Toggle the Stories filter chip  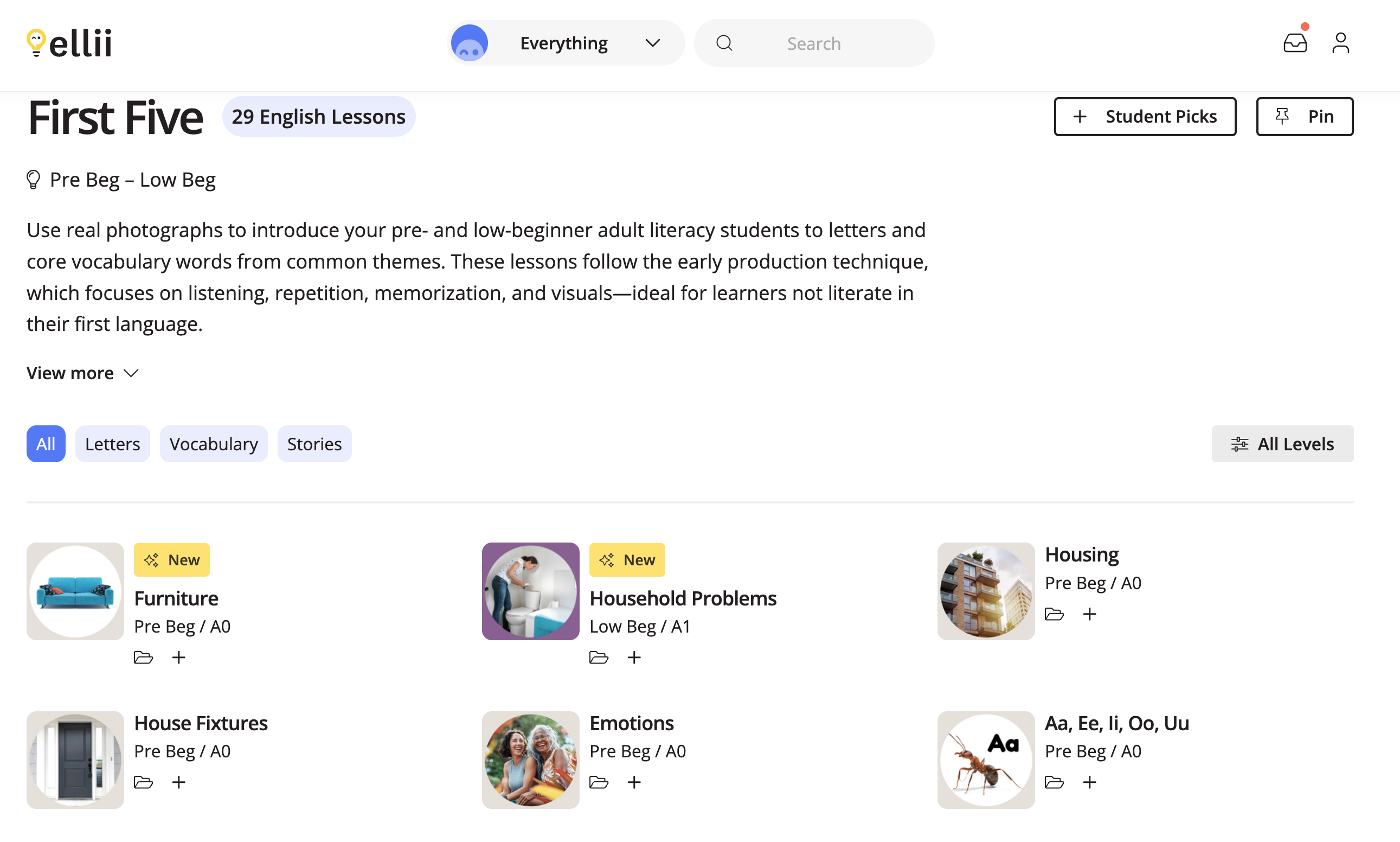coord(314,444)
